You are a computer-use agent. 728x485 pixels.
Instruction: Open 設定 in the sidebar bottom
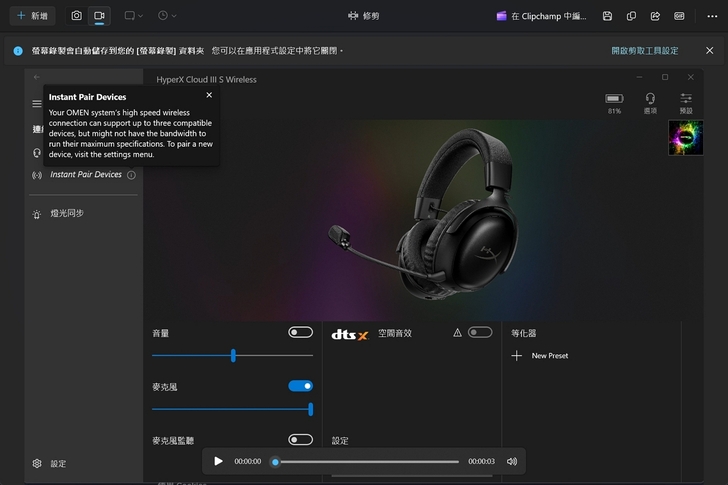click(58, 464)
